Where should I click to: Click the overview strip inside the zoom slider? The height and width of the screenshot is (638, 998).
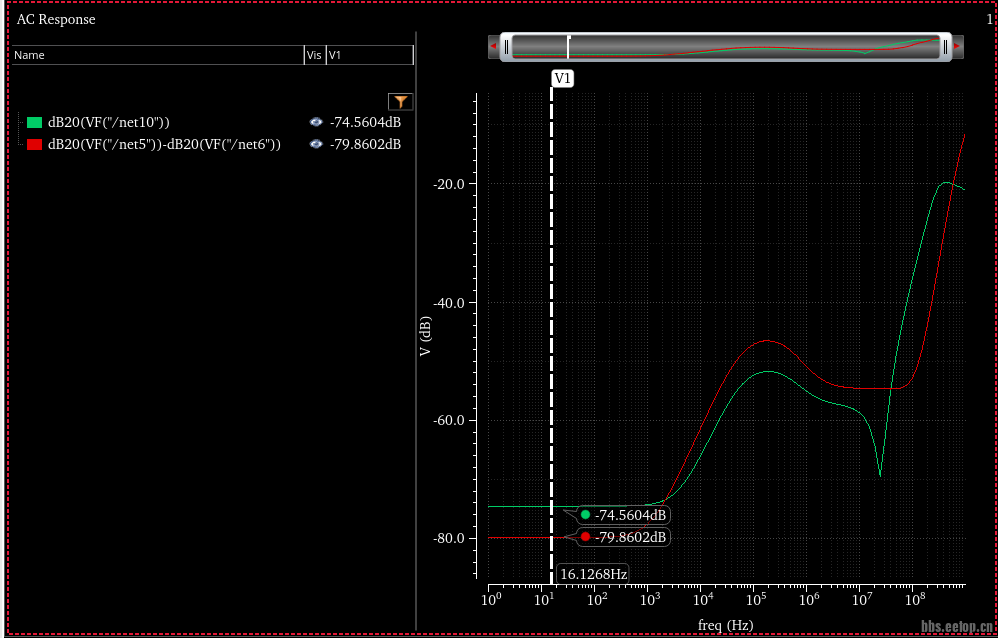click(726, 46)
